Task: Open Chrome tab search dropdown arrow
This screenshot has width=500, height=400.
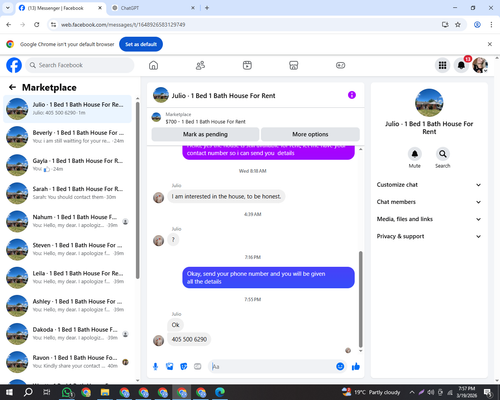Action: [x=8, y=8]
